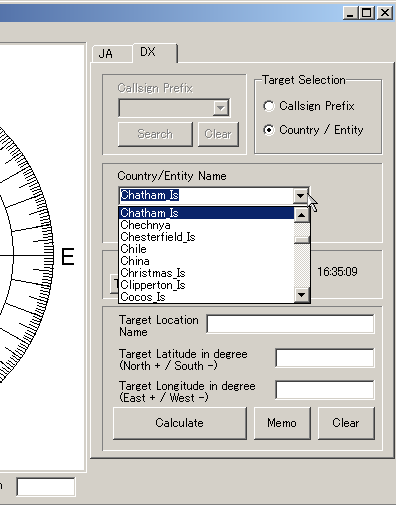Select Cocos_Is at the list bottom

206,297
